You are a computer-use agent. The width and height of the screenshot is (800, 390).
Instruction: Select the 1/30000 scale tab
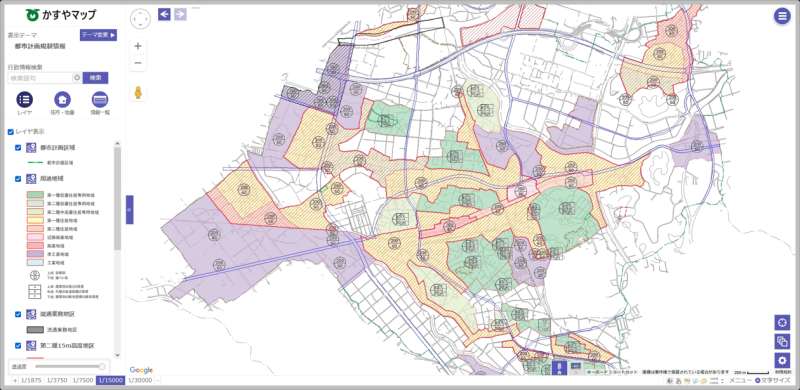tap(140, 380)
